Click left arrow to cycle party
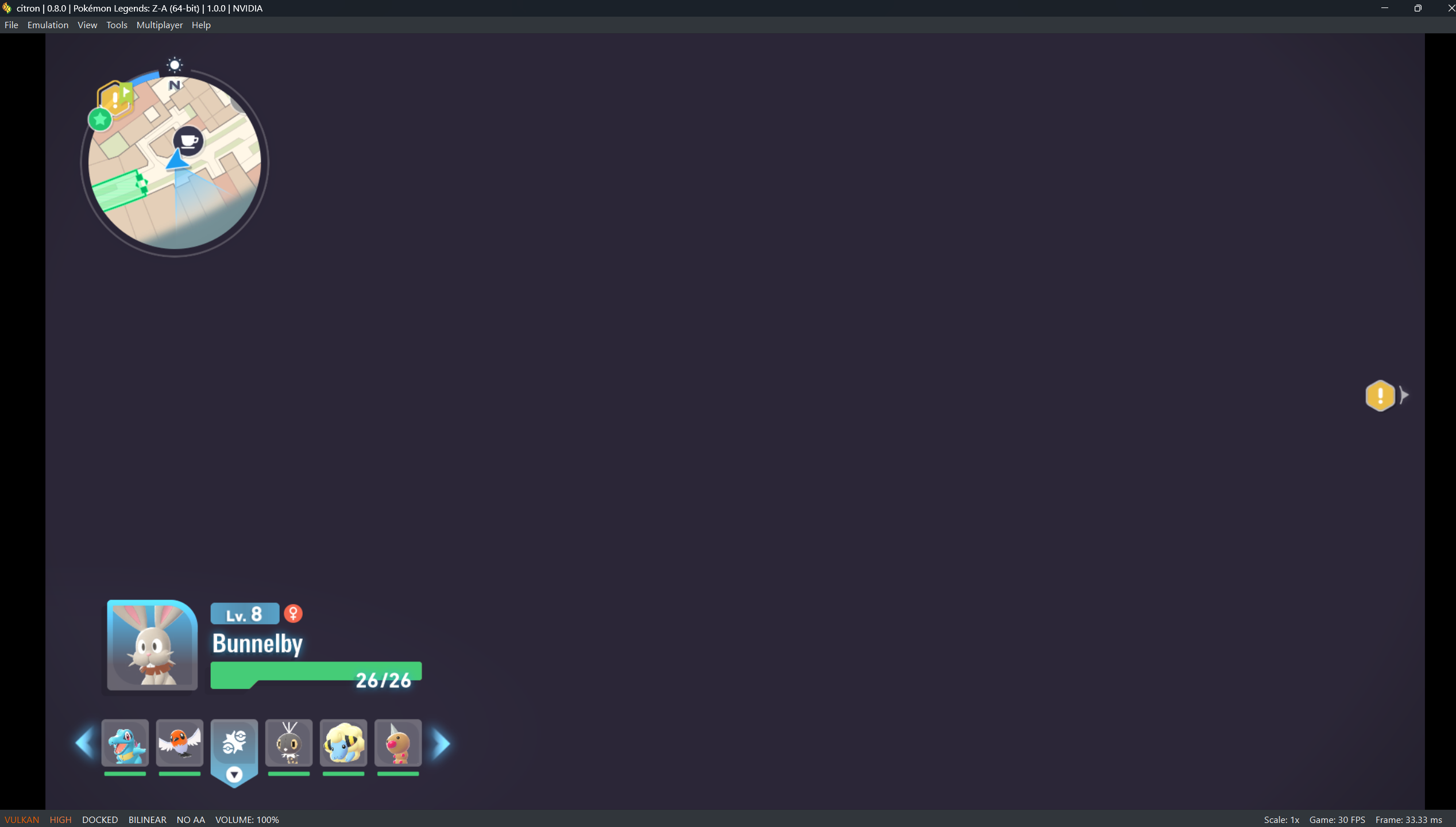The height and width of the screenshot is (827, 1456). tap(84, 743)
